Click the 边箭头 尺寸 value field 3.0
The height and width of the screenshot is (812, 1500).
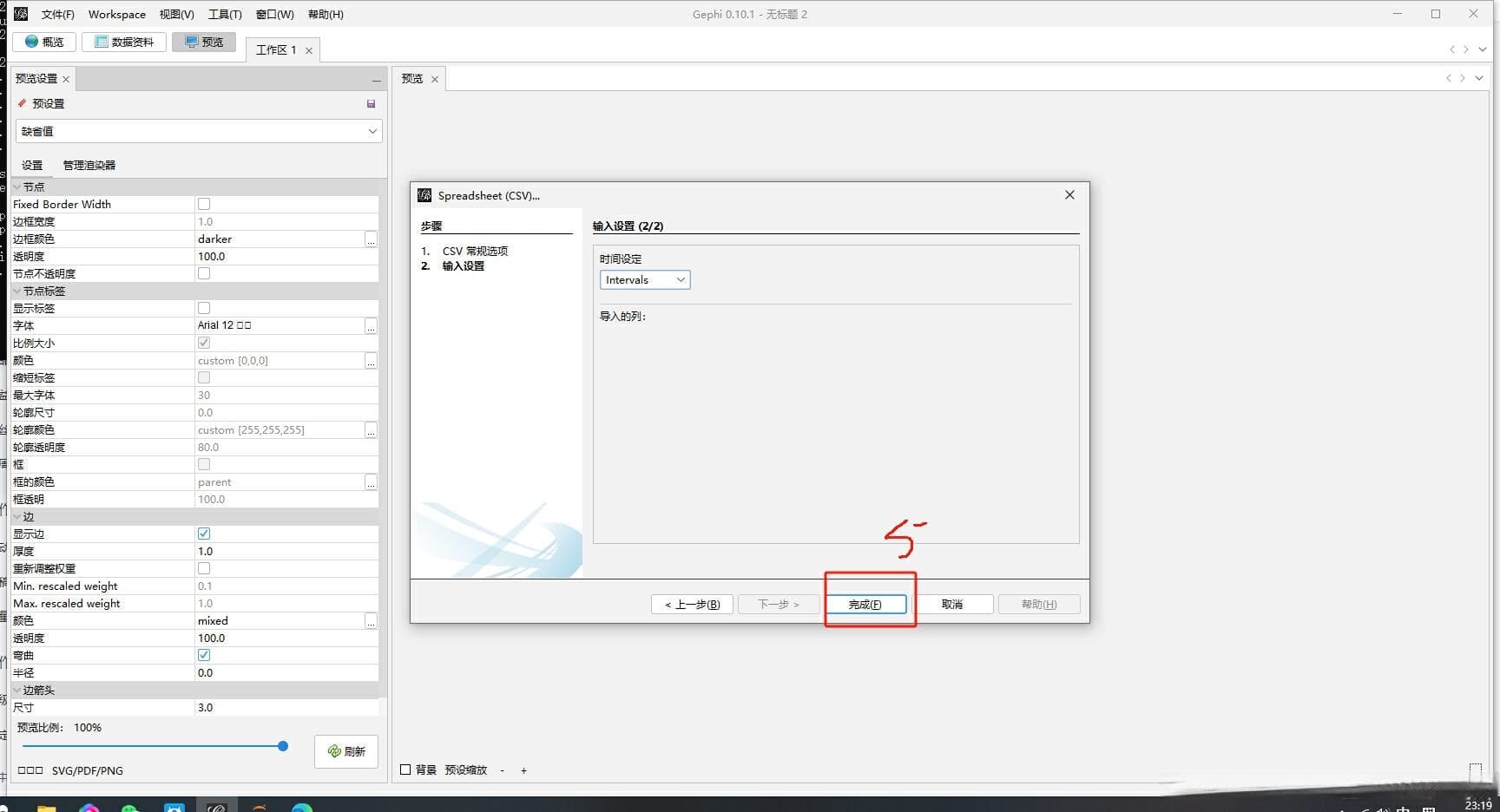click(286, 707)
